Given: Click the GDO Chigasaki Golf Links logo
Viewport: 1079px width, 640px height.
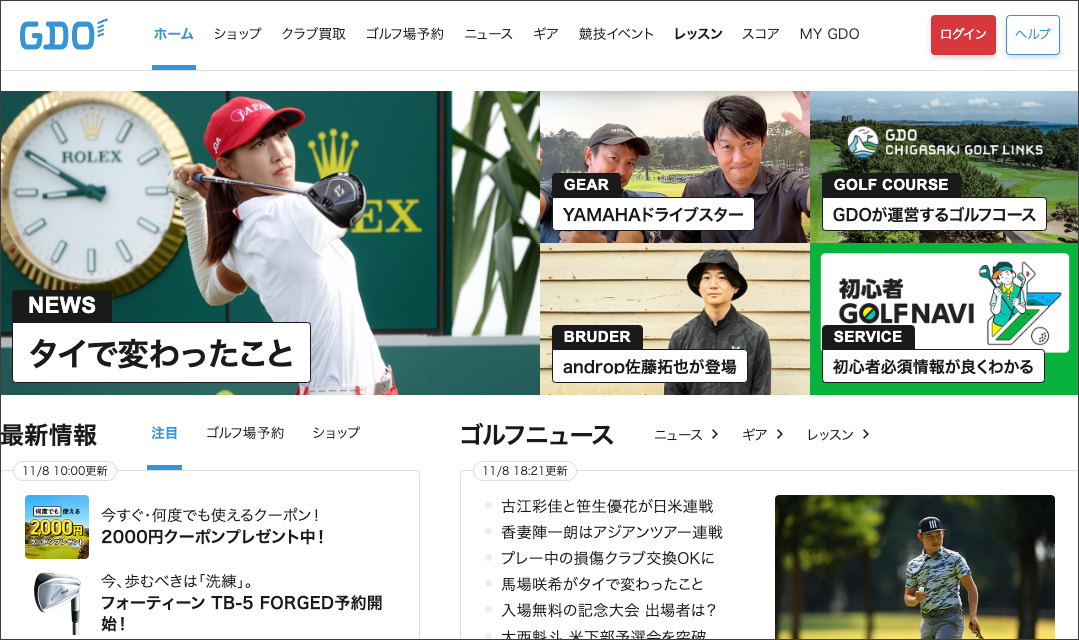Looking at the screenshot, I should [944, 142].
